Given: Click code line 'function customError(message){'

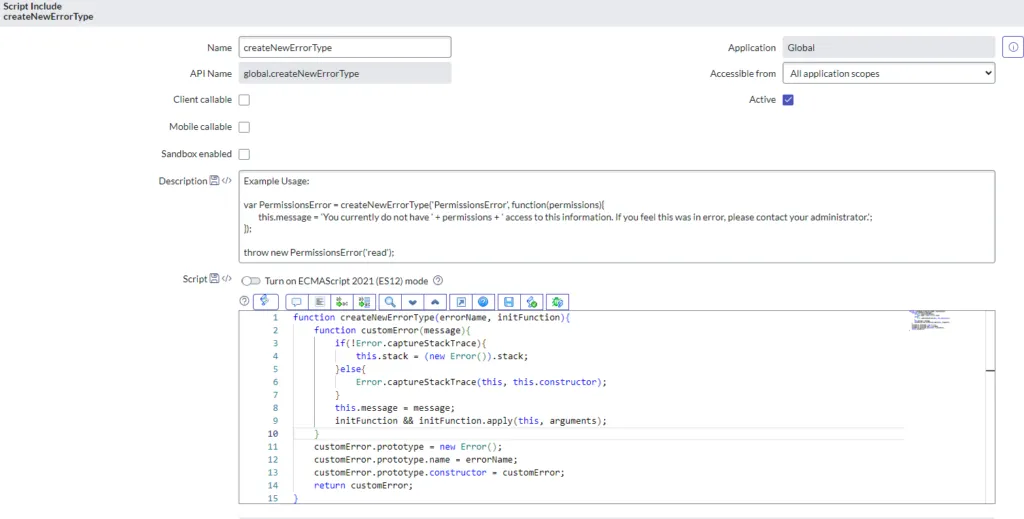Looking at the screenshot, I should pyautogui.click(x=392, y=330).
